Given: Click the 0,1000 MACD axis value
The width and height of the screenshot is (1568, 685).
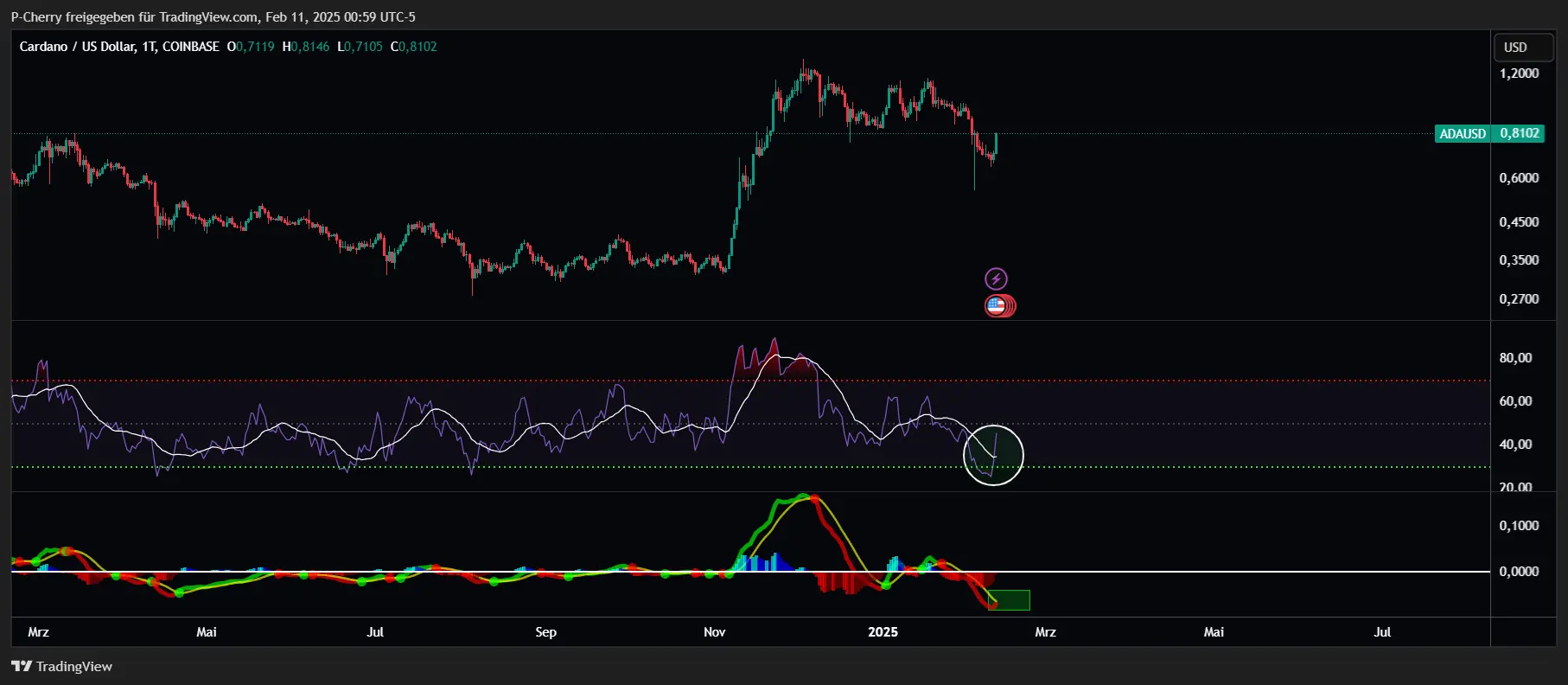Looking at the screenshot, I should point(1519,526).
